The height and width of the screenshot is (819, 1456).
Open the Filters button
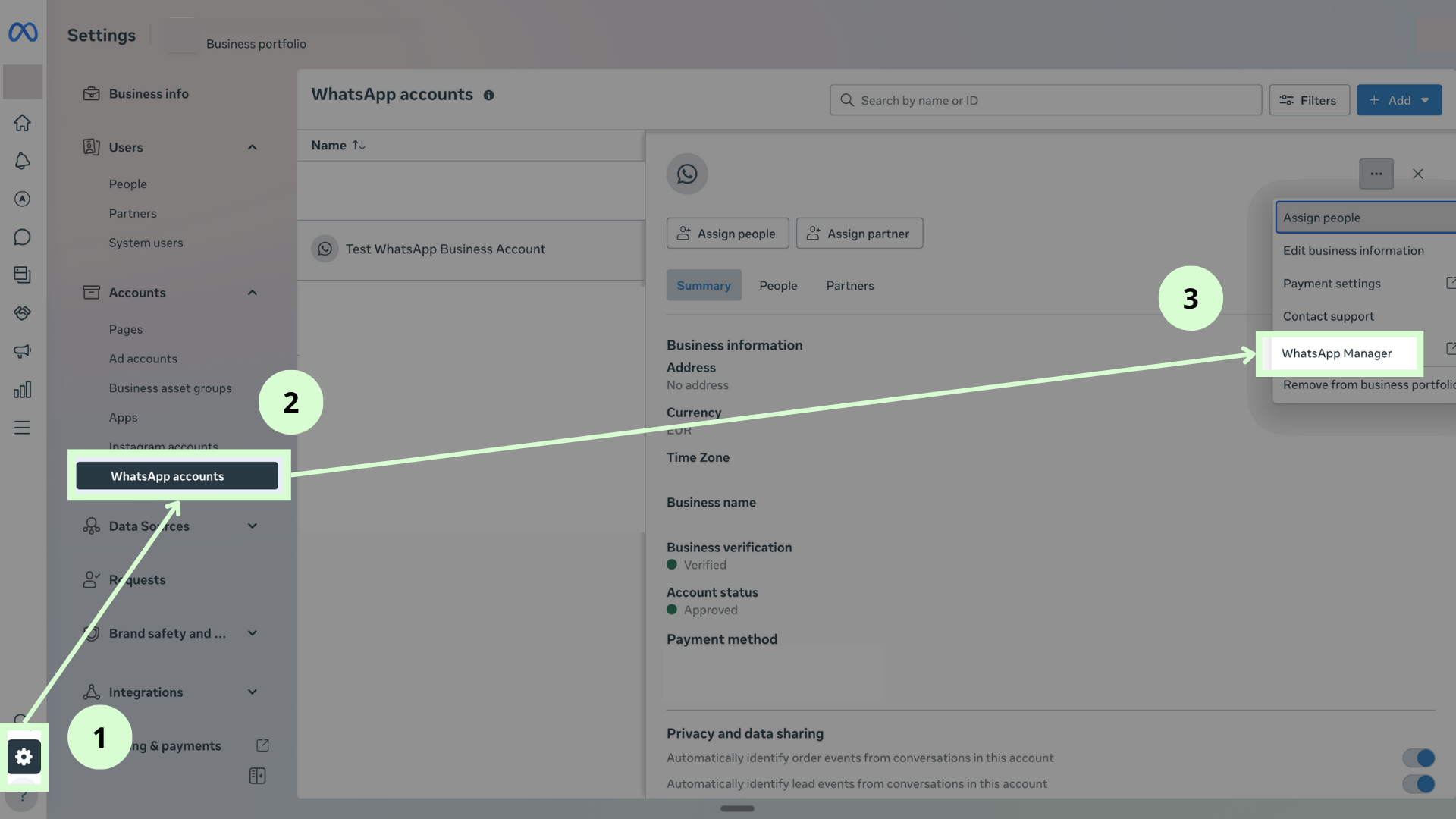point(1309,100)
